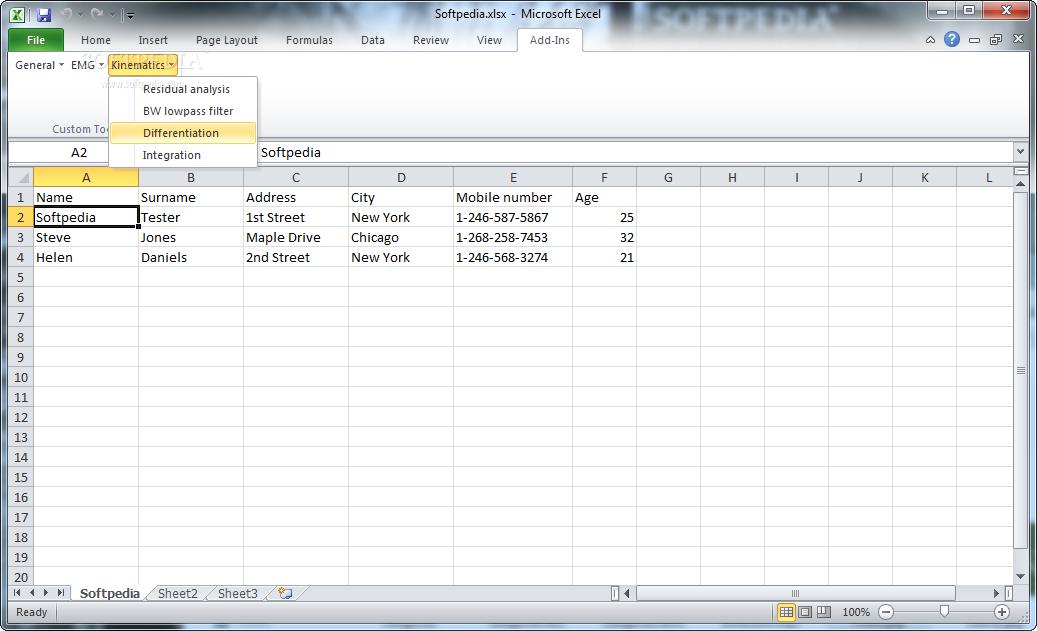Viewport: 1037px width, 631px height.
Task: Open the Review tab
Action: (x=431, y=40)
